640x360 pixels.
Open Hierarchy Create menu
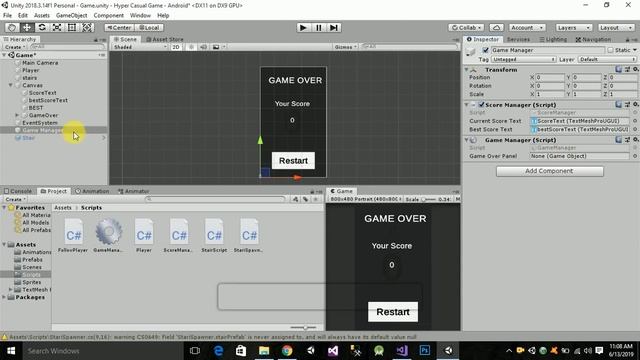click(15, 47)
